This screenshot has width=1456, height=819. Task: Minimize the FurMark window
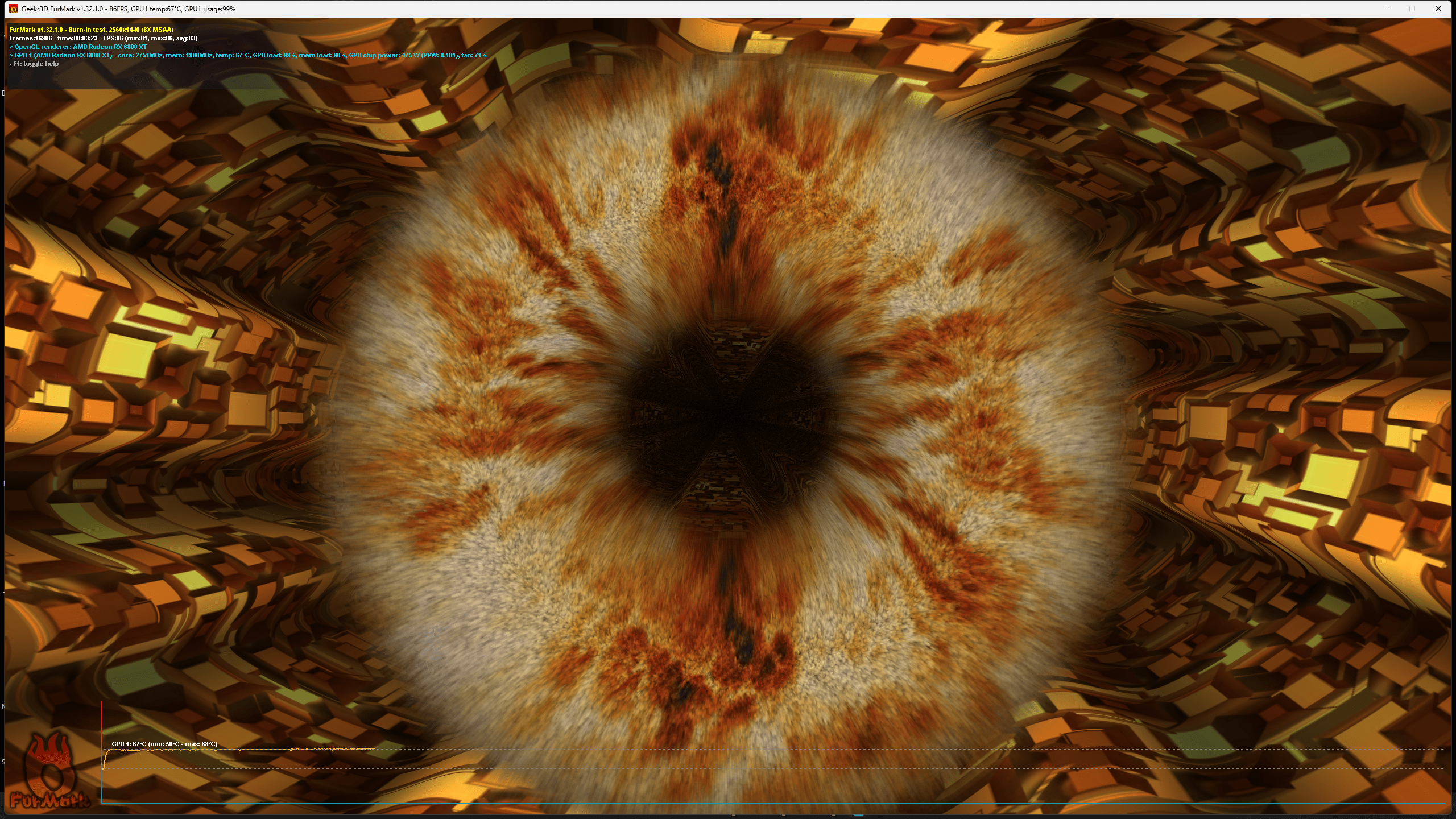point(1386,9)
